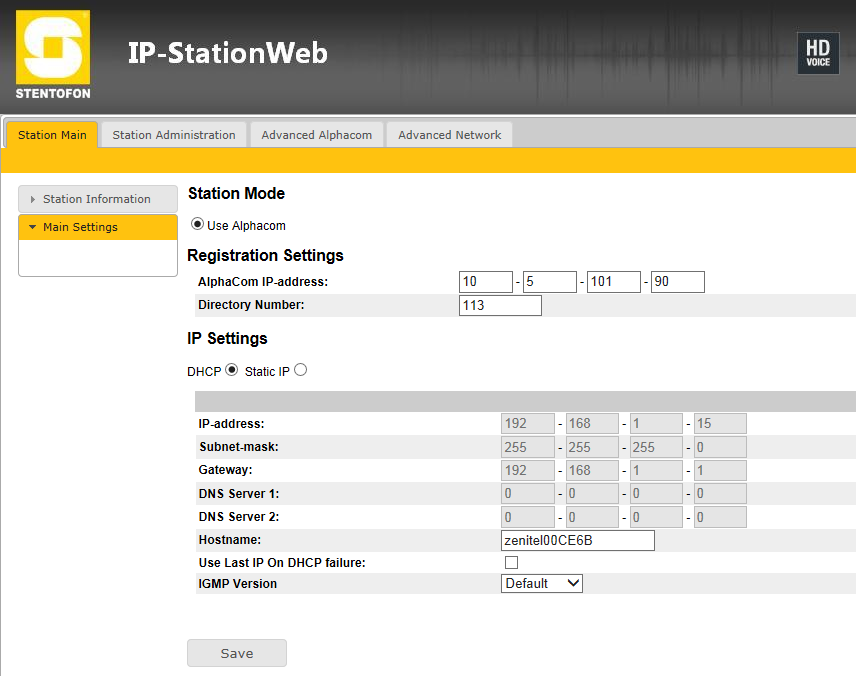Image resolution: width=856 pixels, height=676 pixels.
Task: Click the Directory Number input field
Action: (x=500, y=305)
